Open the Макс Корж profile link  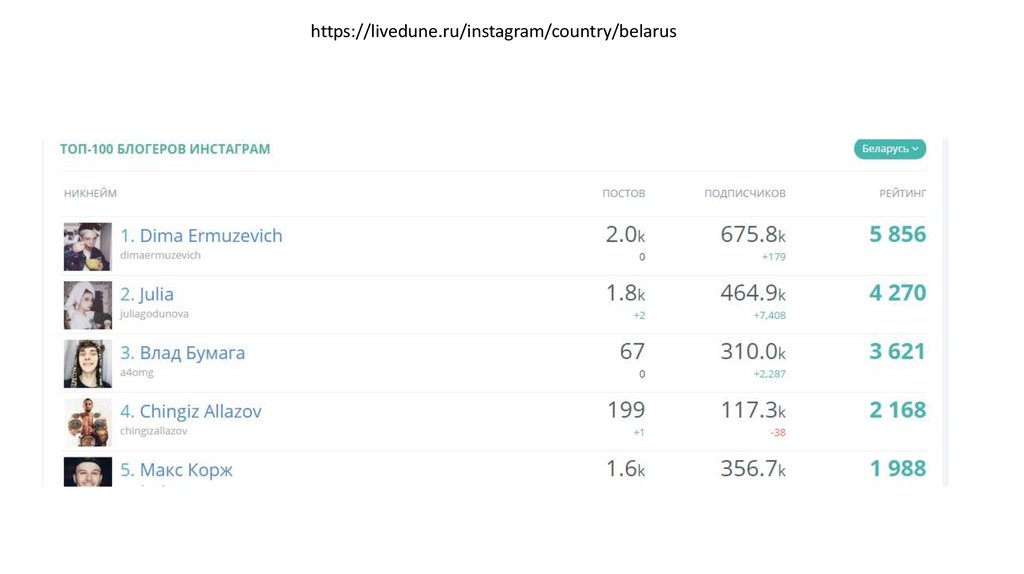tap(176, 470)
